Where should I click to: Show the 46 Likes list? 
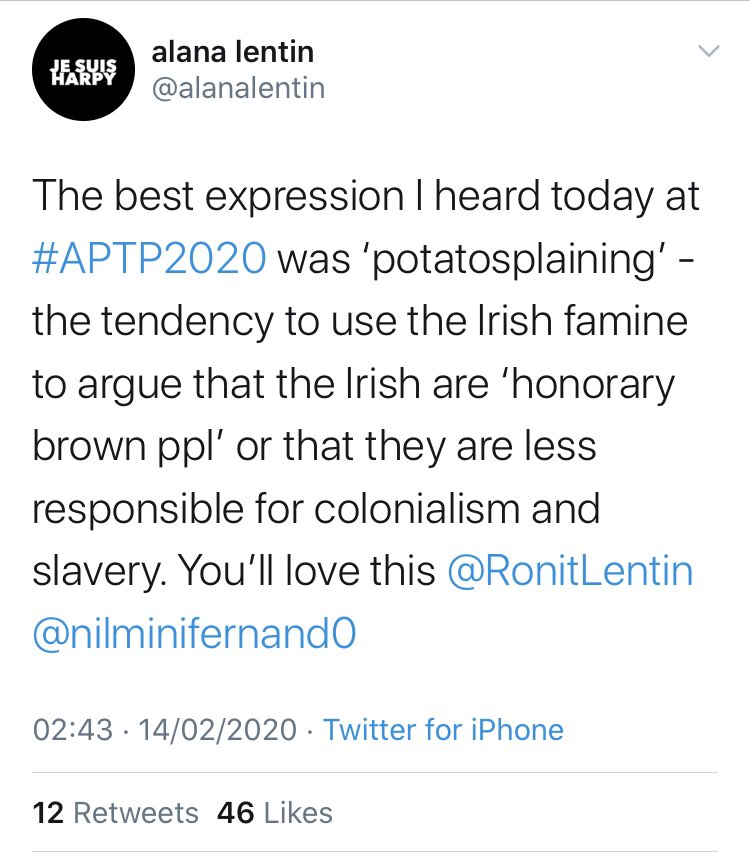pos(275,813)
